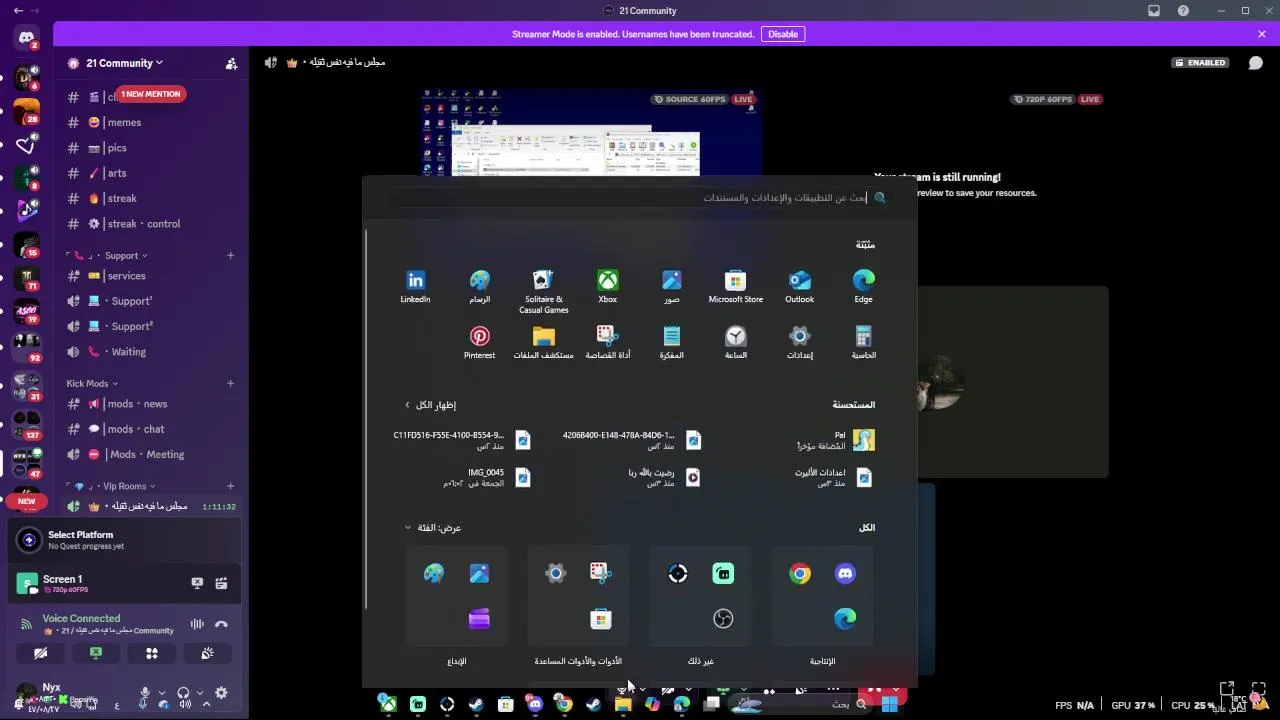The image size is (1280, 720).
Task: Select Quest platform prompt
Action: [124, 540]
